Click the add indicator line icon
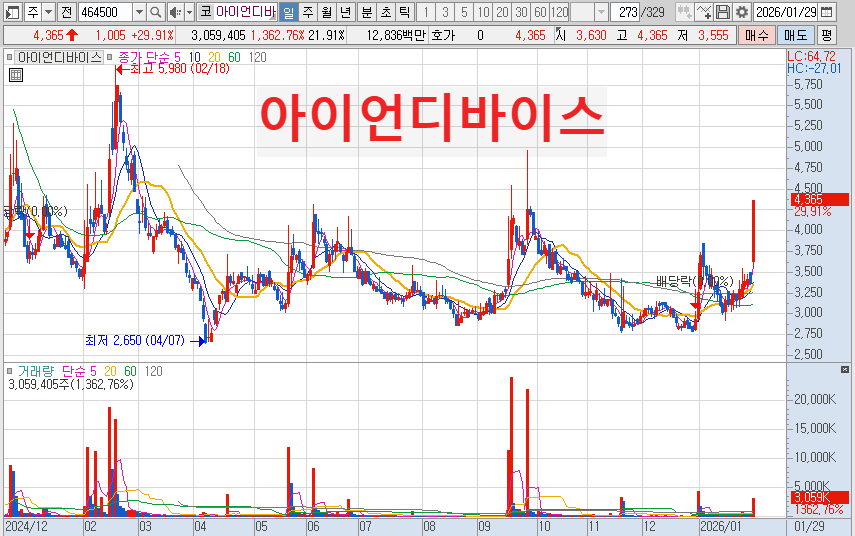This screenshot has width=855, height=536. tap(703, 11)
